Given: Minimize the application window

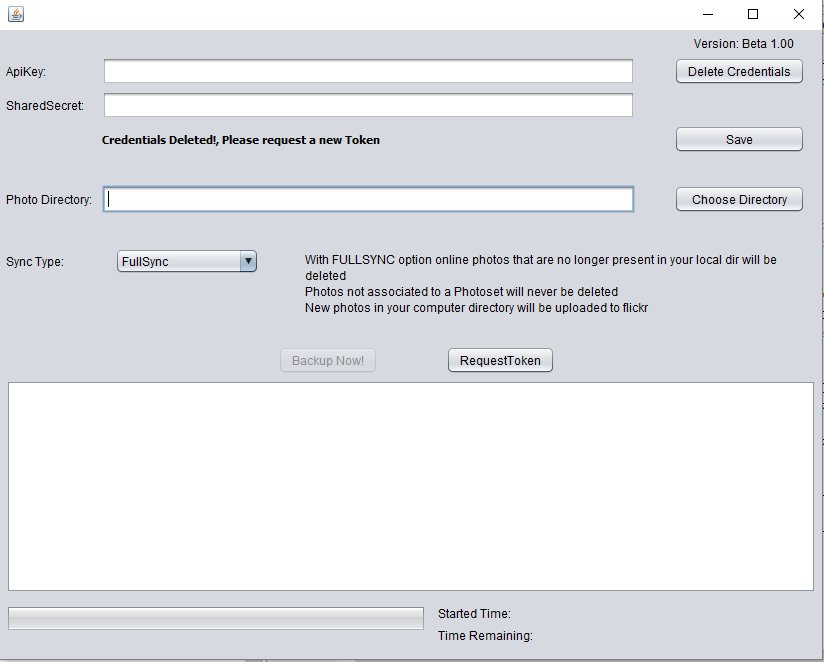Looking at the screenshot, I should [708, 14].
